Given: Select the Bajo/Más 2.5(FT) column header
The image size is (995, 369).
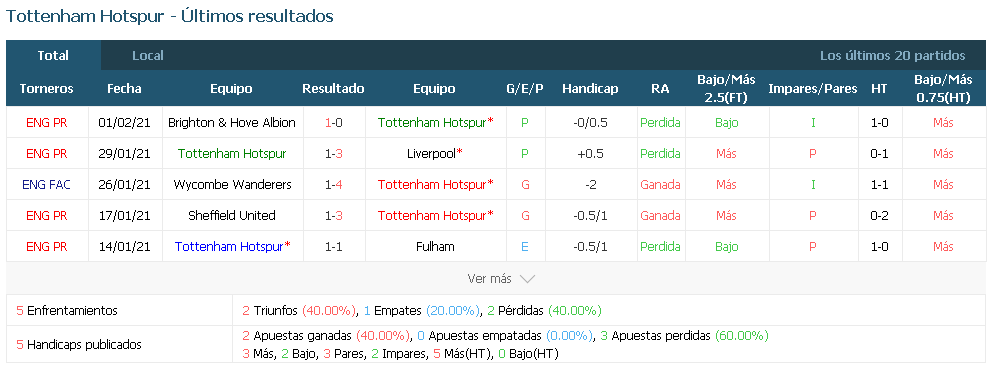Looking at the screenshot, I should [727, 88].
